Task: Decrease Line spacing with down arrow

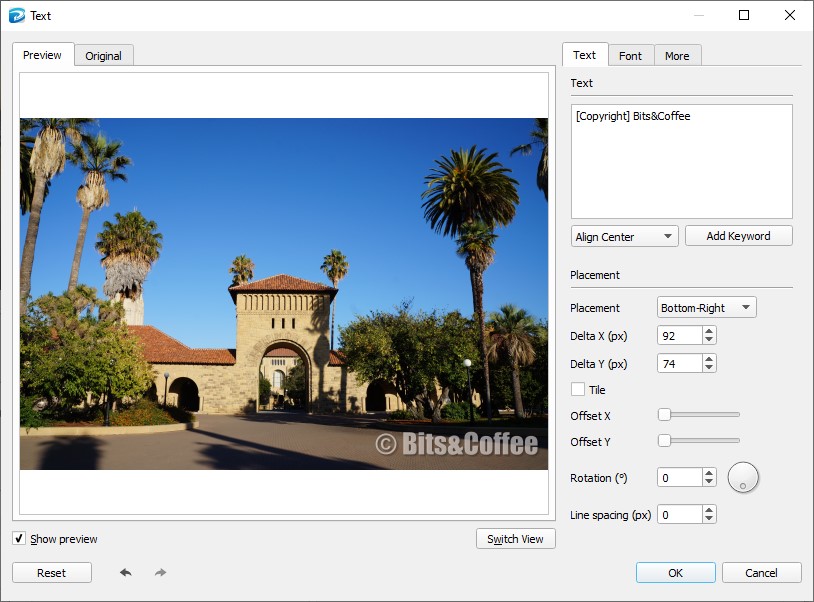Action: [709, 519]
